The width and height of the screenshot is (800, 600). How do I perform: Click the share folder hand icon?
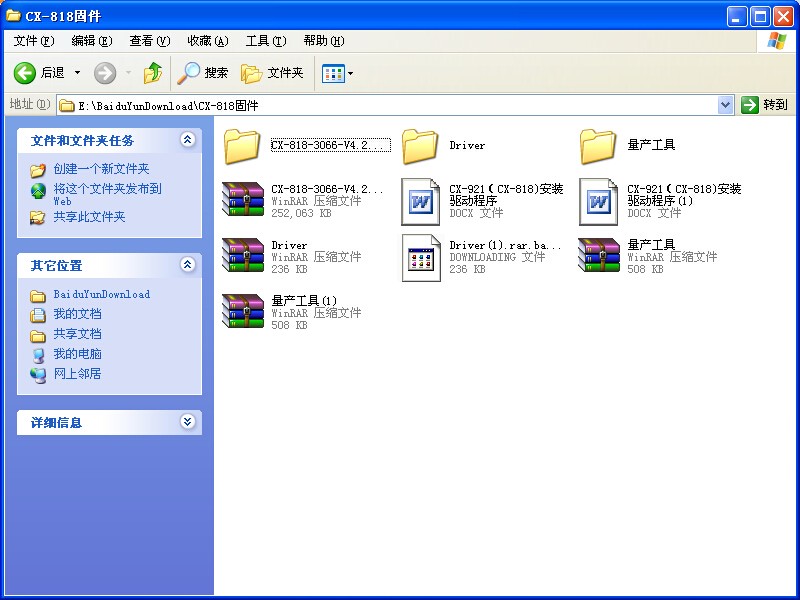[38, 217]
